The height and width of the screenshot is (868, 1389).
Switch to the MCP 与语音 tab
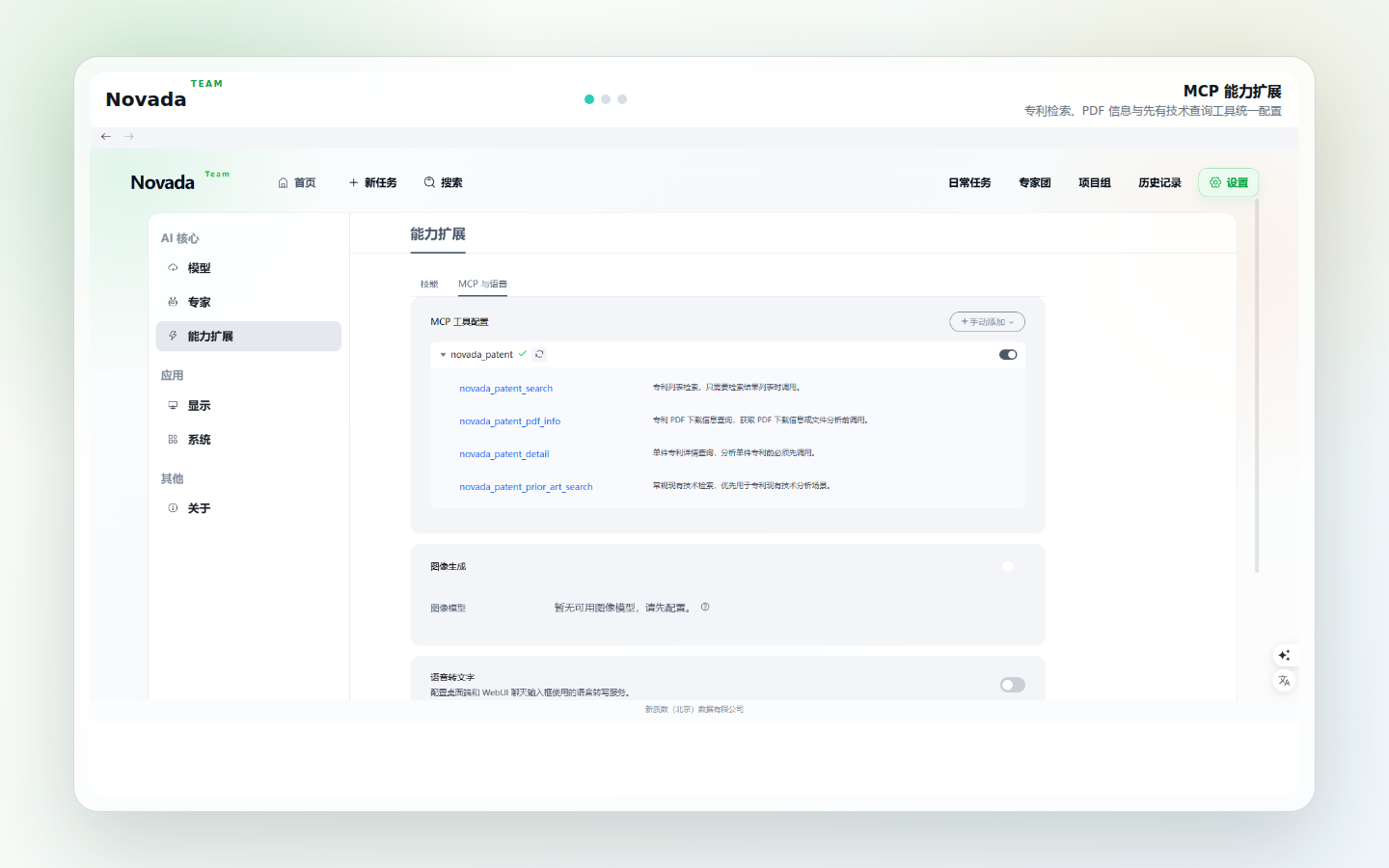pyautogui.click(x=482, y=284)
